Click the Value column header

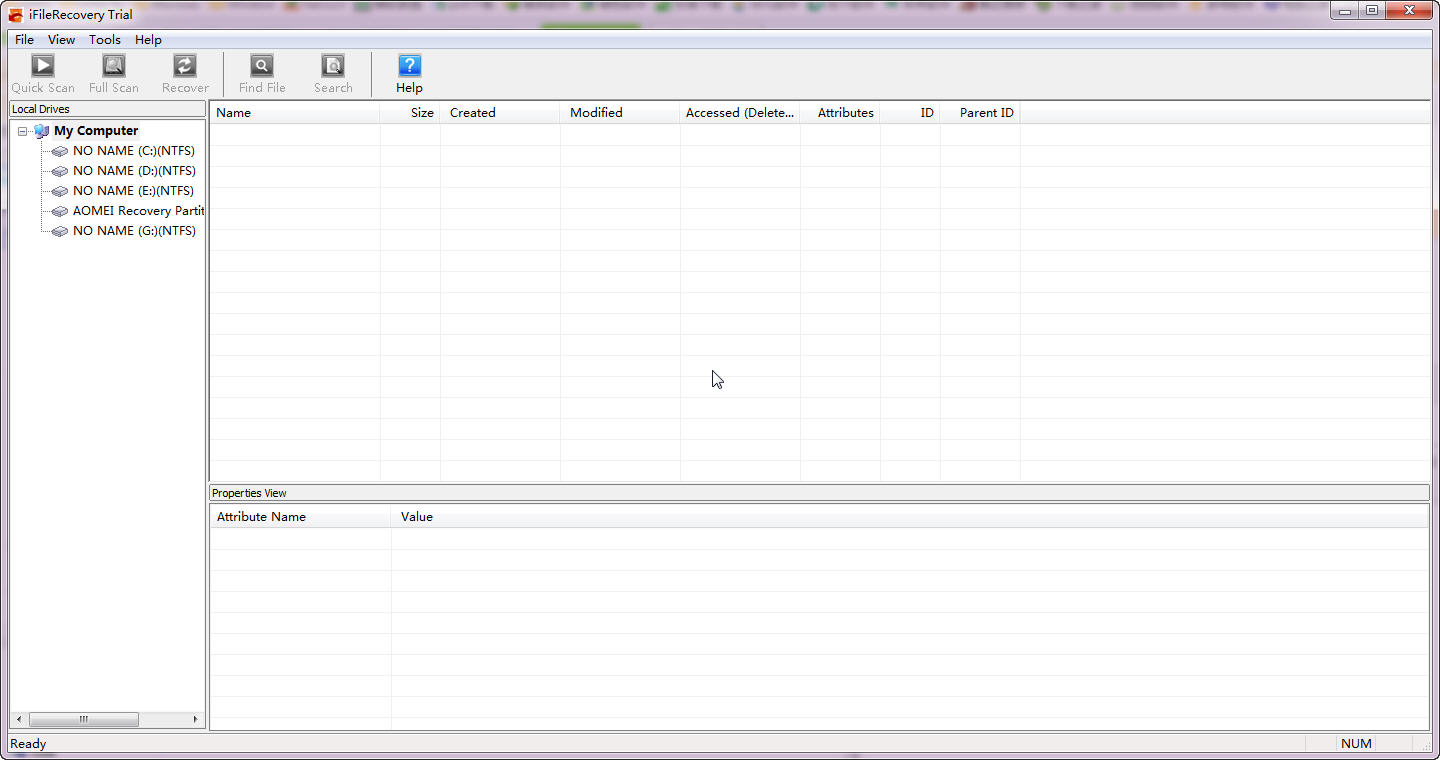pos(909,517)
